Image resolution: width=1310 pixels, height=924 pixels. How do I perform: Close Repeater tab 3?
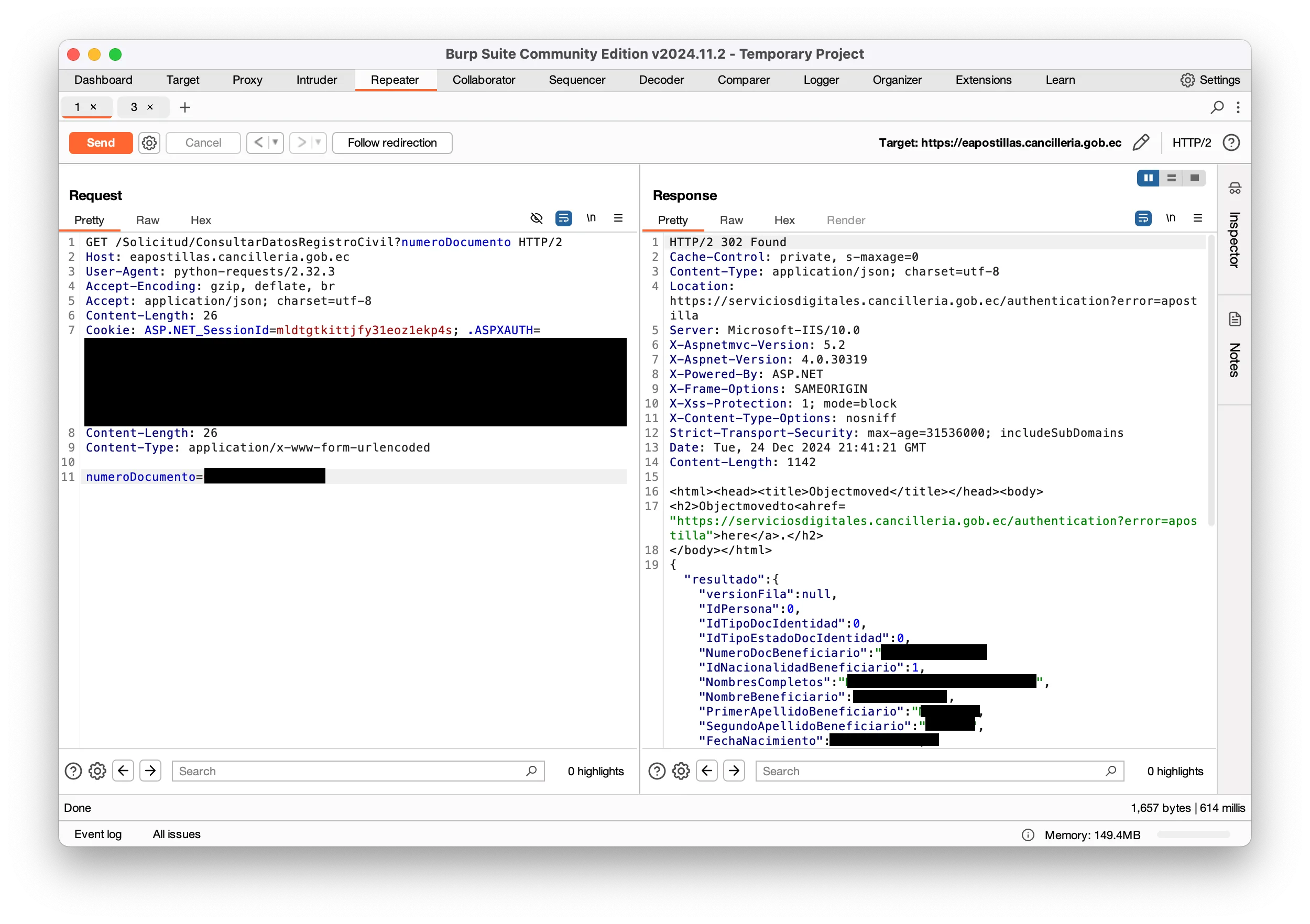[x=150, y=107]
